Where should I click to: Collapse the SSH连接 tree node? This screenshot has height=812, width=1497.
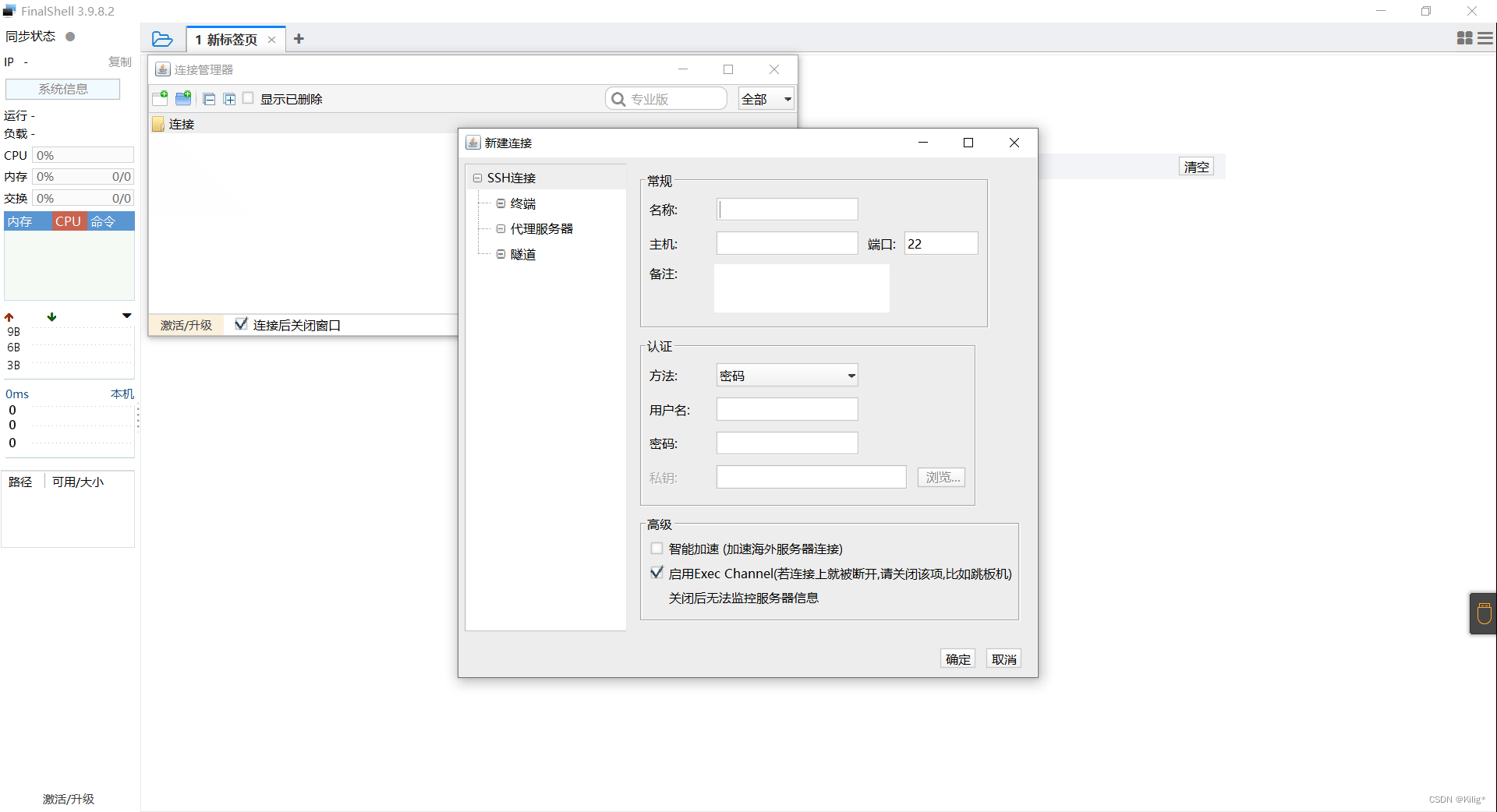coord(477,178)
